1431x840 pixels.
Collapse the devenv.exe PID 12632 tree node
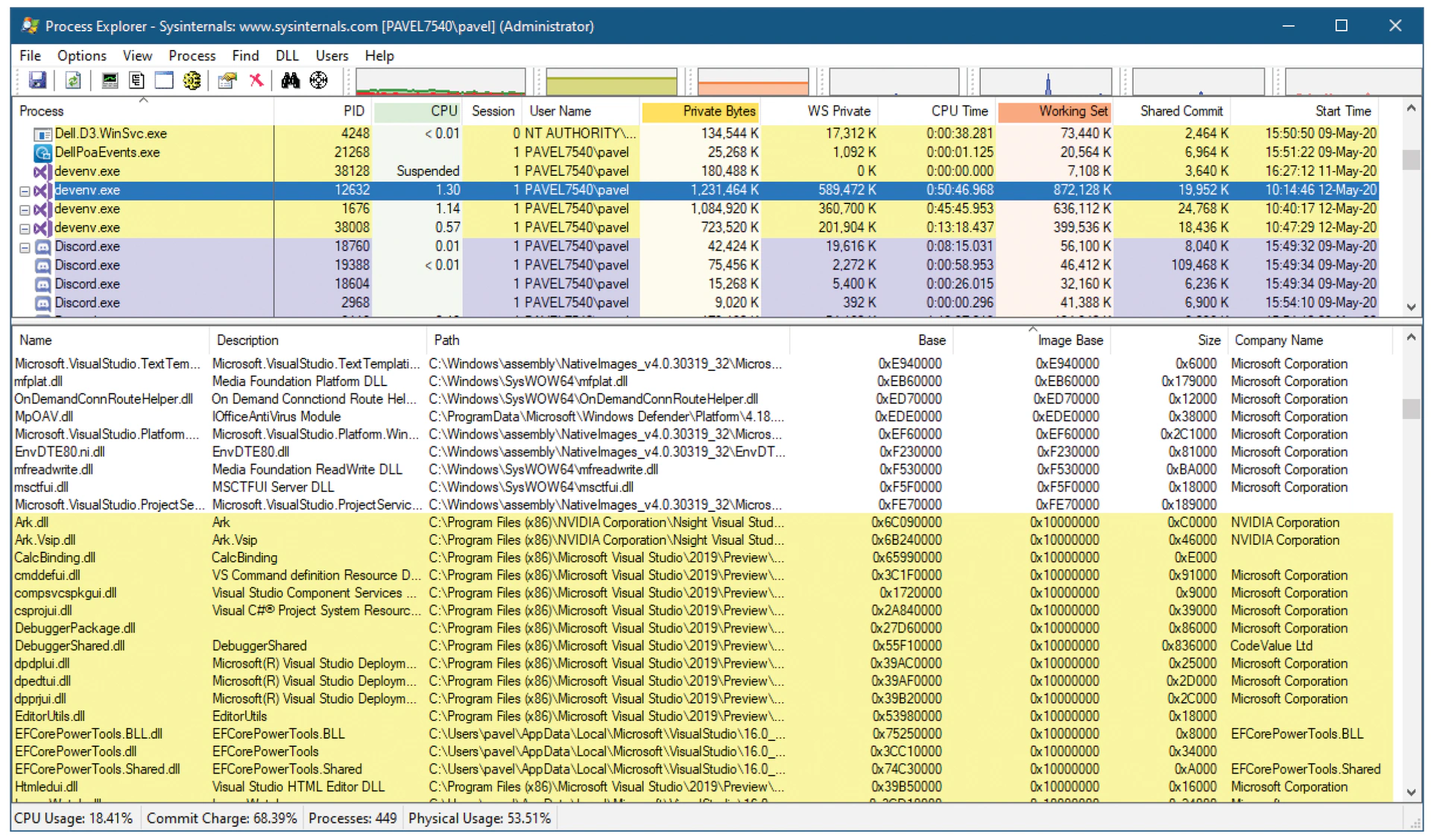(25, 191)
